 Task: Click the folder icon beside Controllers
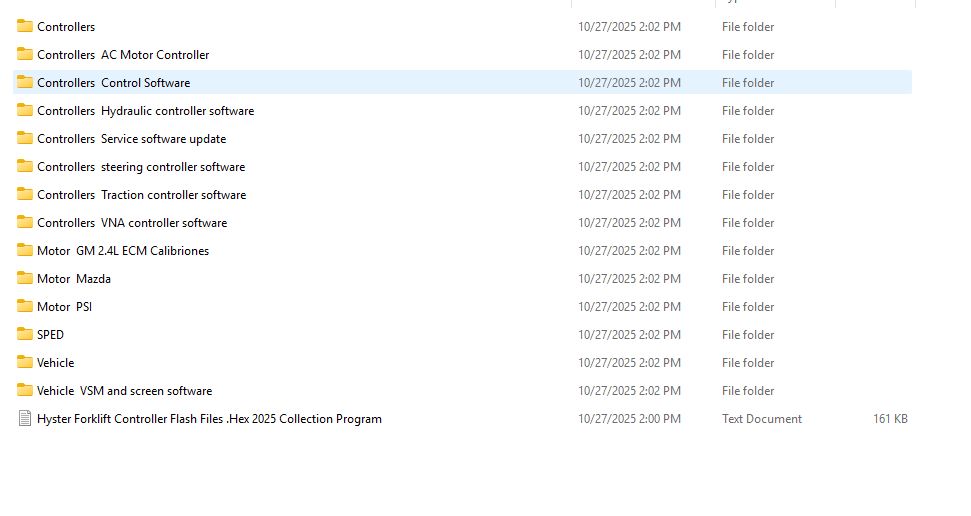(25, 26)
